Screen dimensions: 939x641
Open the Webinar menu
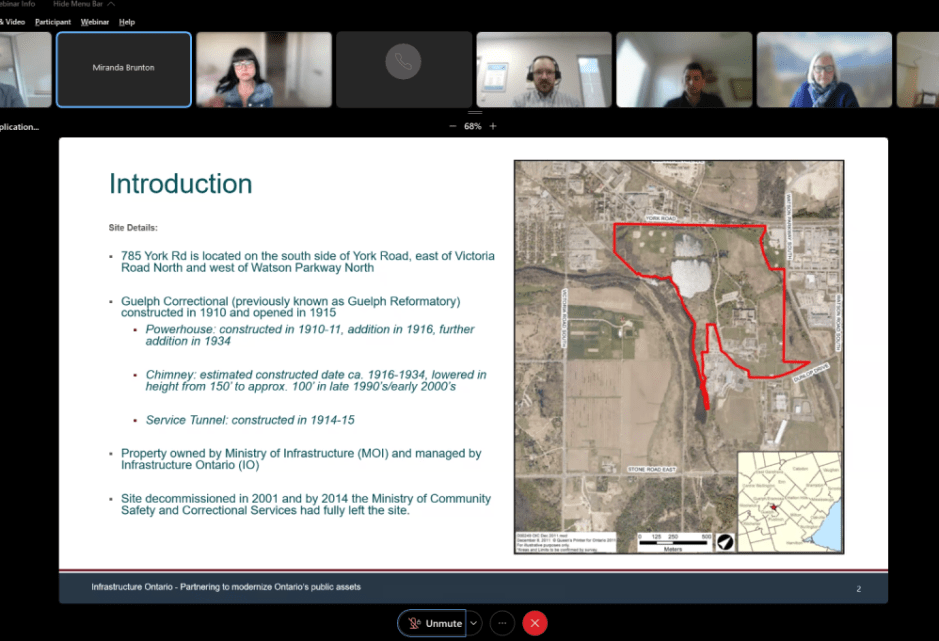[x=95, y=22]
